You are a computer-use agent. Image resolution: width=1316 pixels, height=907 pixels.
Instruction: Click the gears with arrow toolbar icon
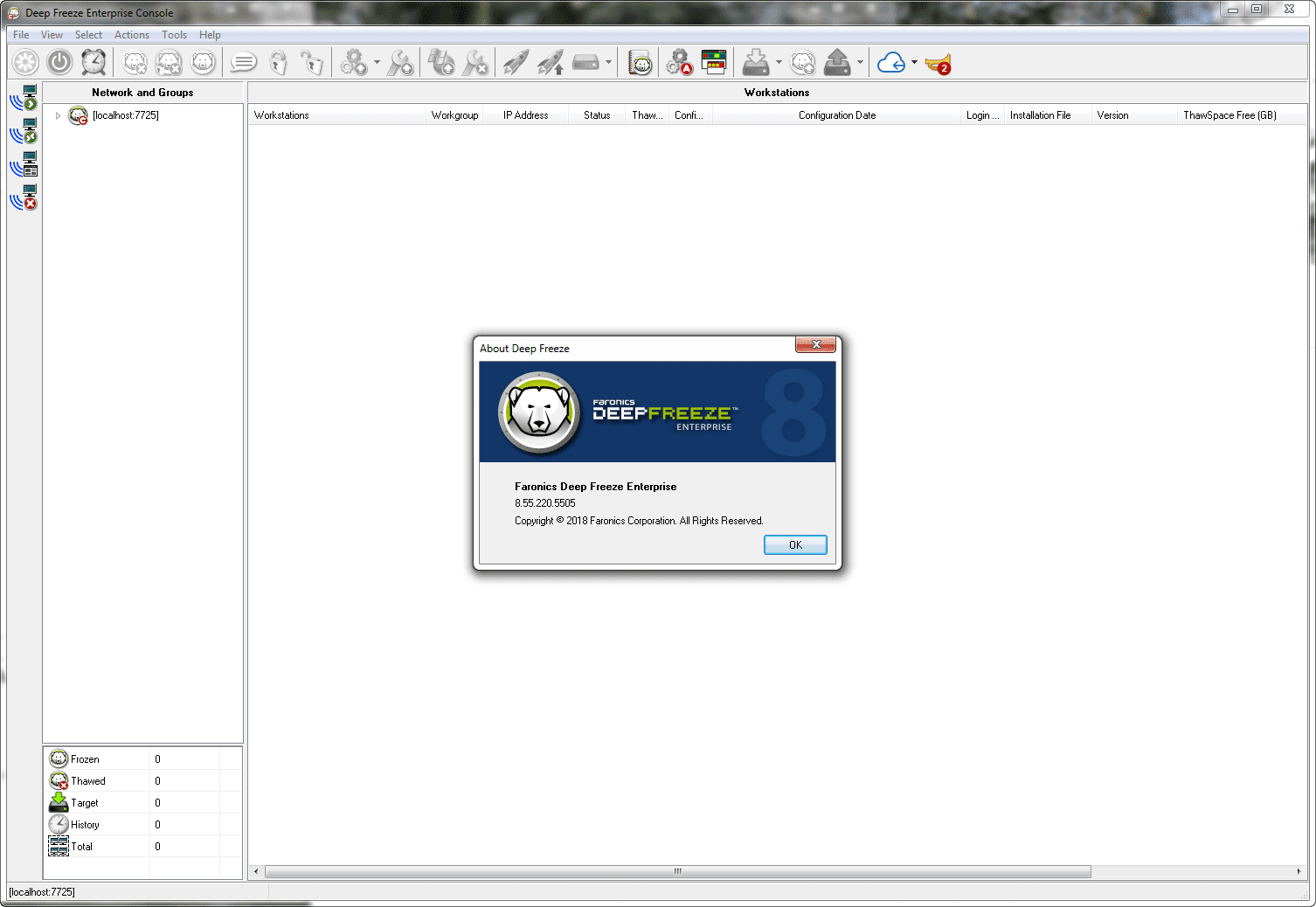click(354, 63)
